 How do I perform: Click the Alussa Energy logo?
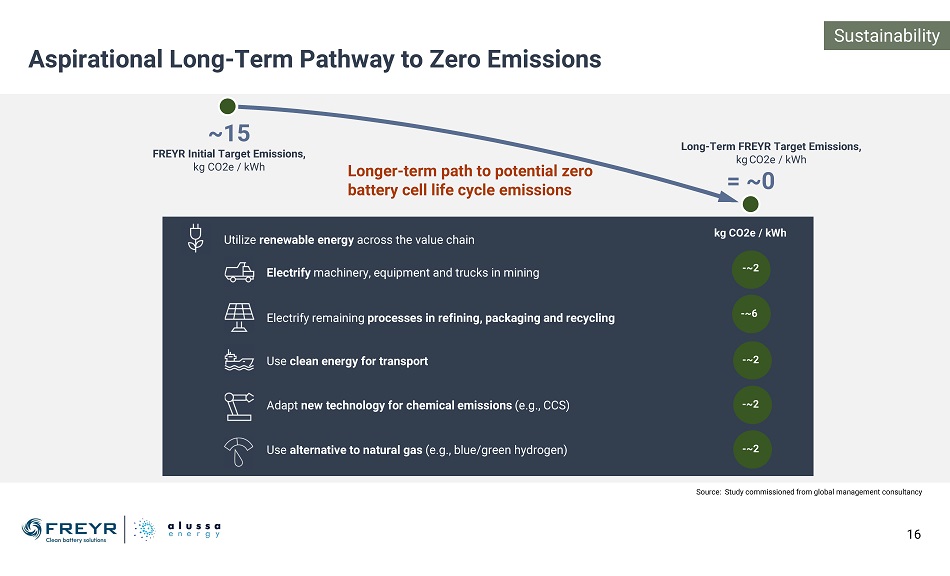(x=178, y=529)
